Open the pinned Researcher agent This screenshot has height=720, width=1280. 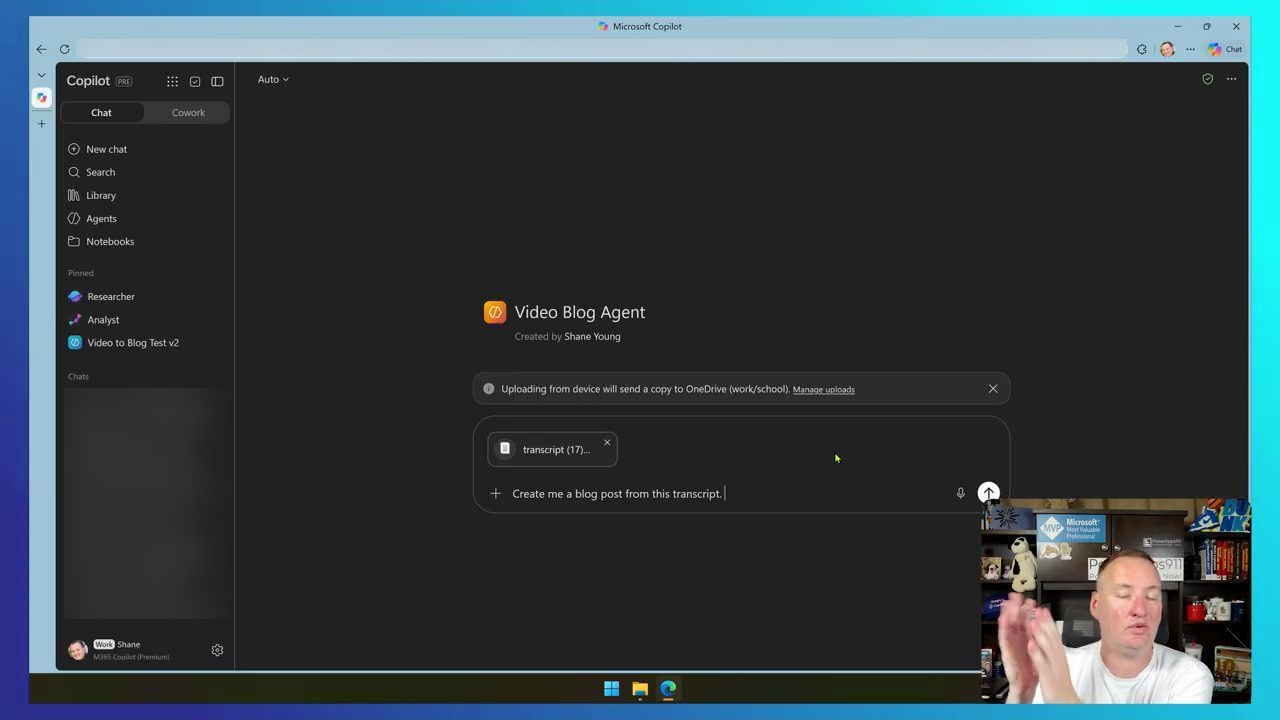[x=101, y=297]
